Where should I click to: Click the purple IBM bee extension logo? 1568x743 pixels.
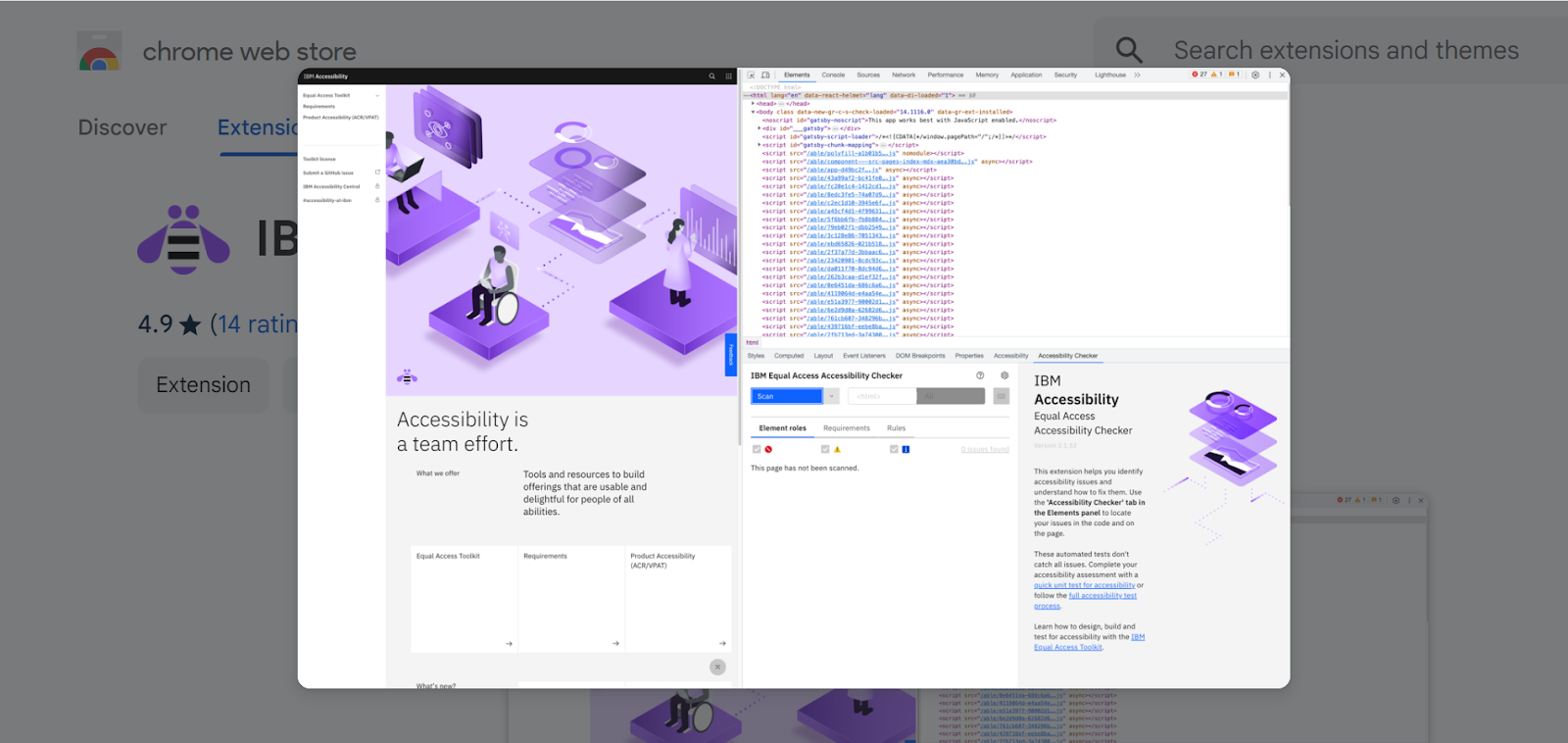(x=183, y=239)
